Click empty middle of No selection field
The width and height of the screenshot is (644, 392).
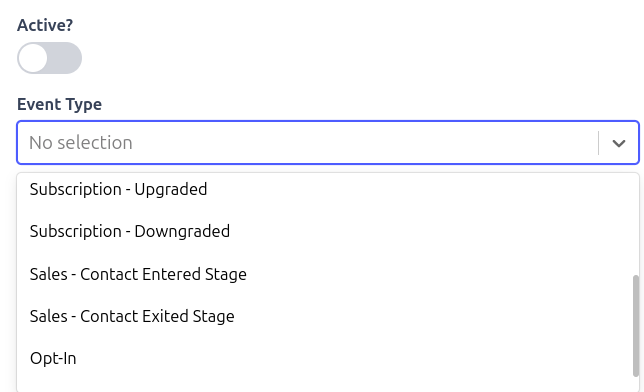pos(365,143)
